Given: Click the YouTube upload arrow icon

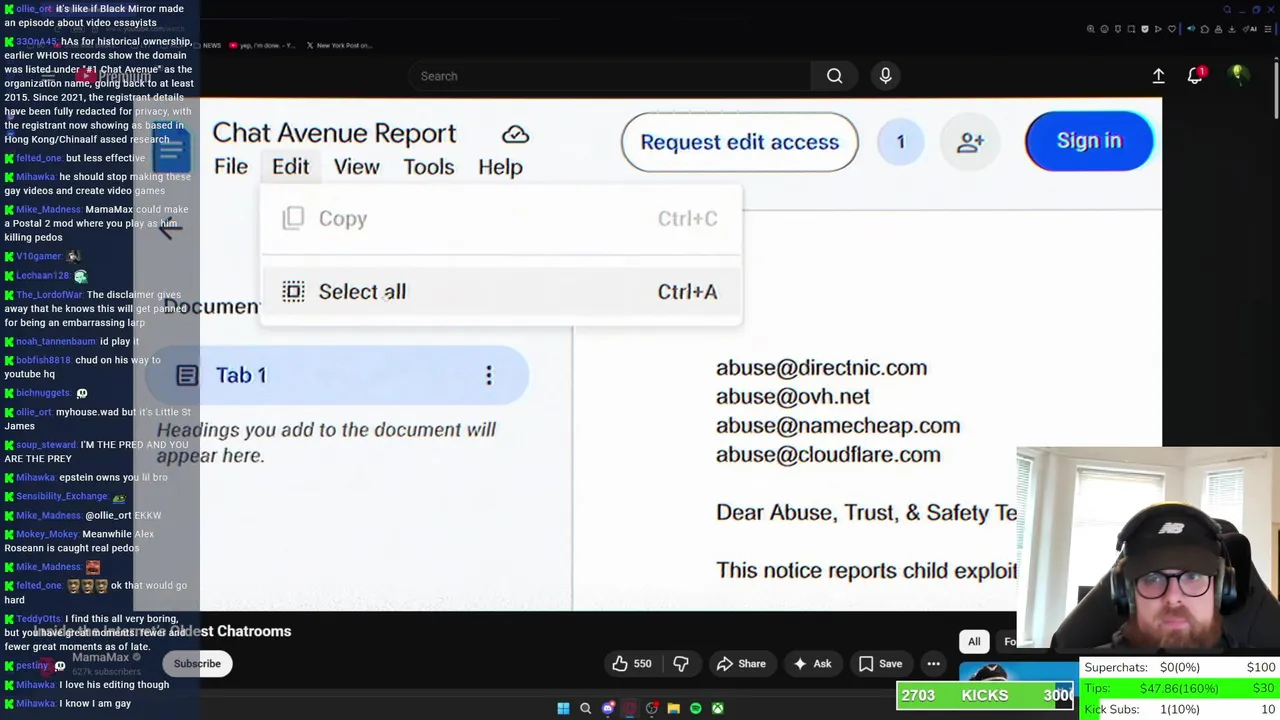Looking at the screenshot, I should [1158, 76].
